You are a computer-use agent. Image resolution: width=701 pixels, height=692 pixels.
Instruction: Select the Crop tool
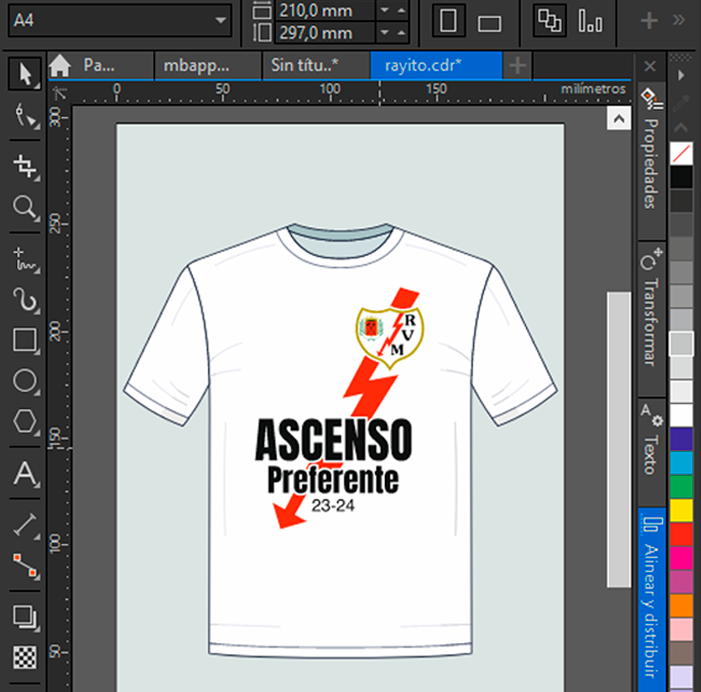(x=25, y=165)
